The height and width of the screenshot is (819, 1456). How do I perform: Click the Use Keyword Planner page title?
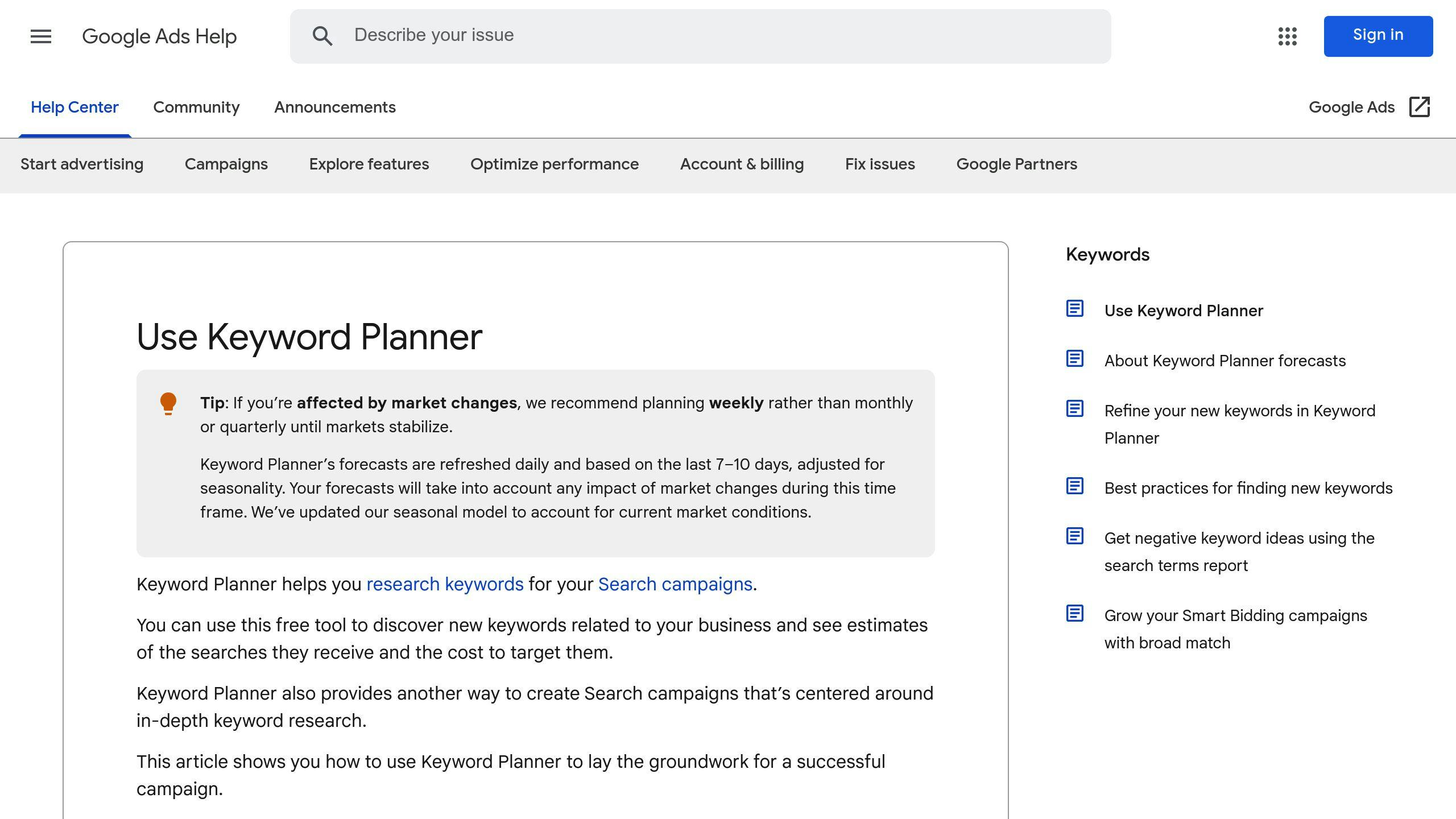[309, 337]
